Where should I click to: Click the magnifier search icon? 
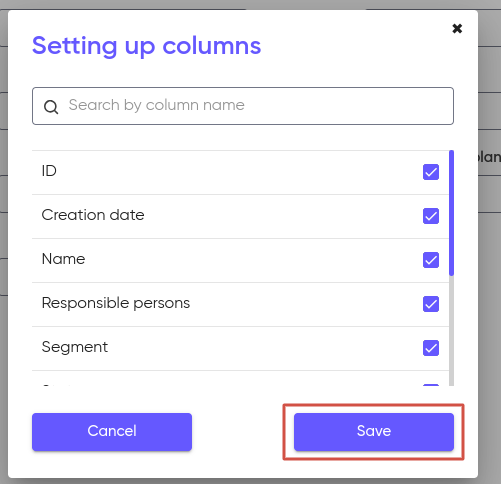[51, 107]
